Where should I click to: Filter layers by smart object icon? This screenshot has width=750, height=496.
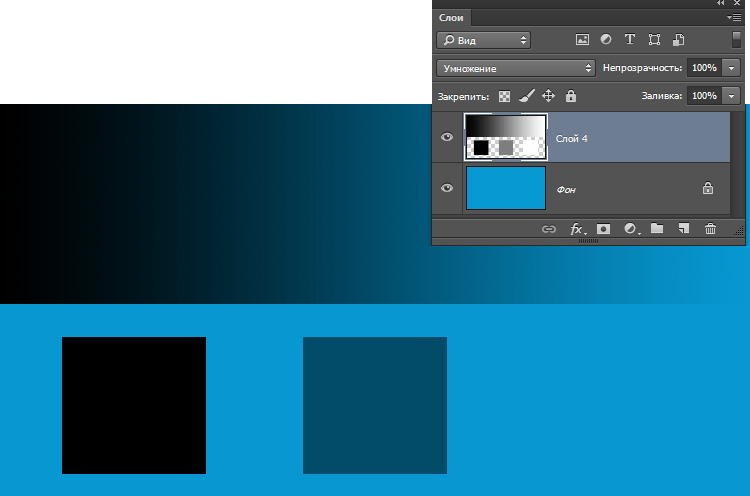coord(678,40)
